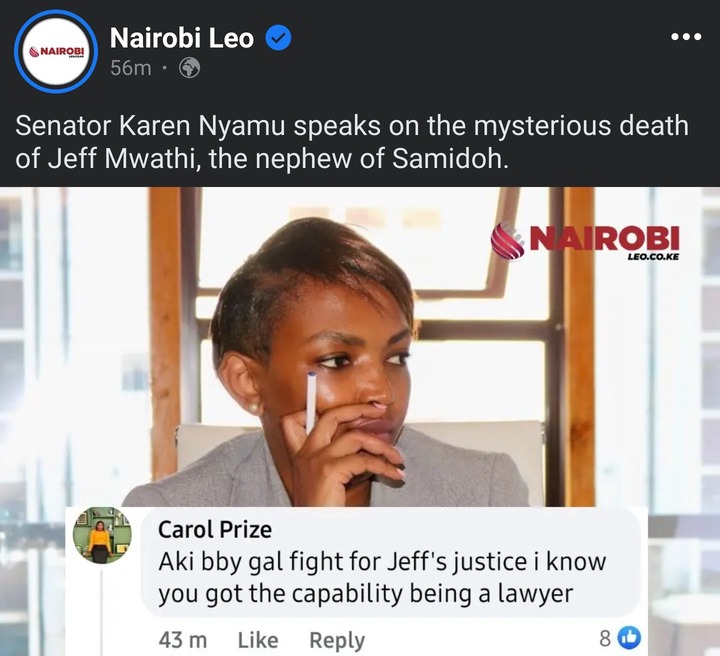720x656 pixels.
Task: Open Carol Prize's profile avatar
Action: click(102, 535)
